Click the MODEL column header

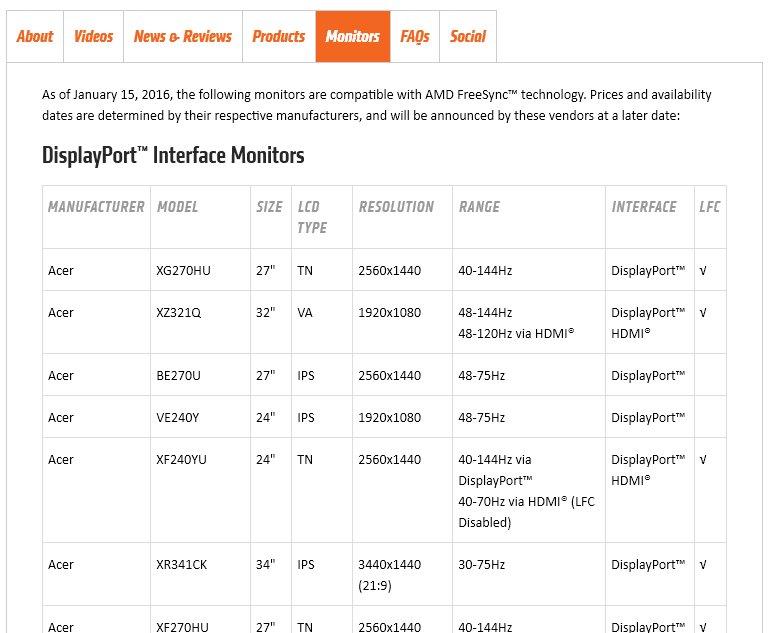(177, 207)
